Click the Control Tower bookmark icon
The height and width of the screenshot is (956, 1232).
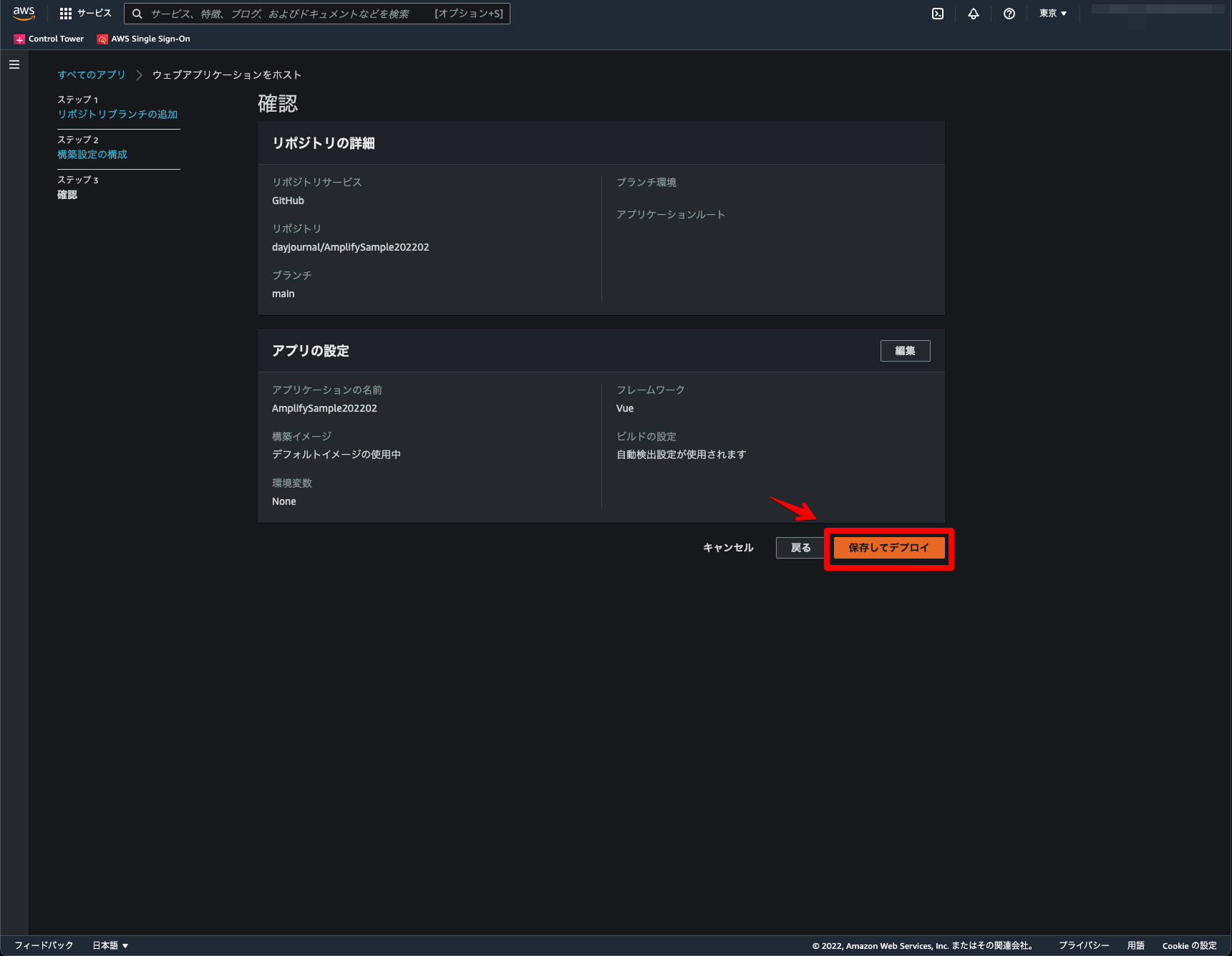coord(19,39)
